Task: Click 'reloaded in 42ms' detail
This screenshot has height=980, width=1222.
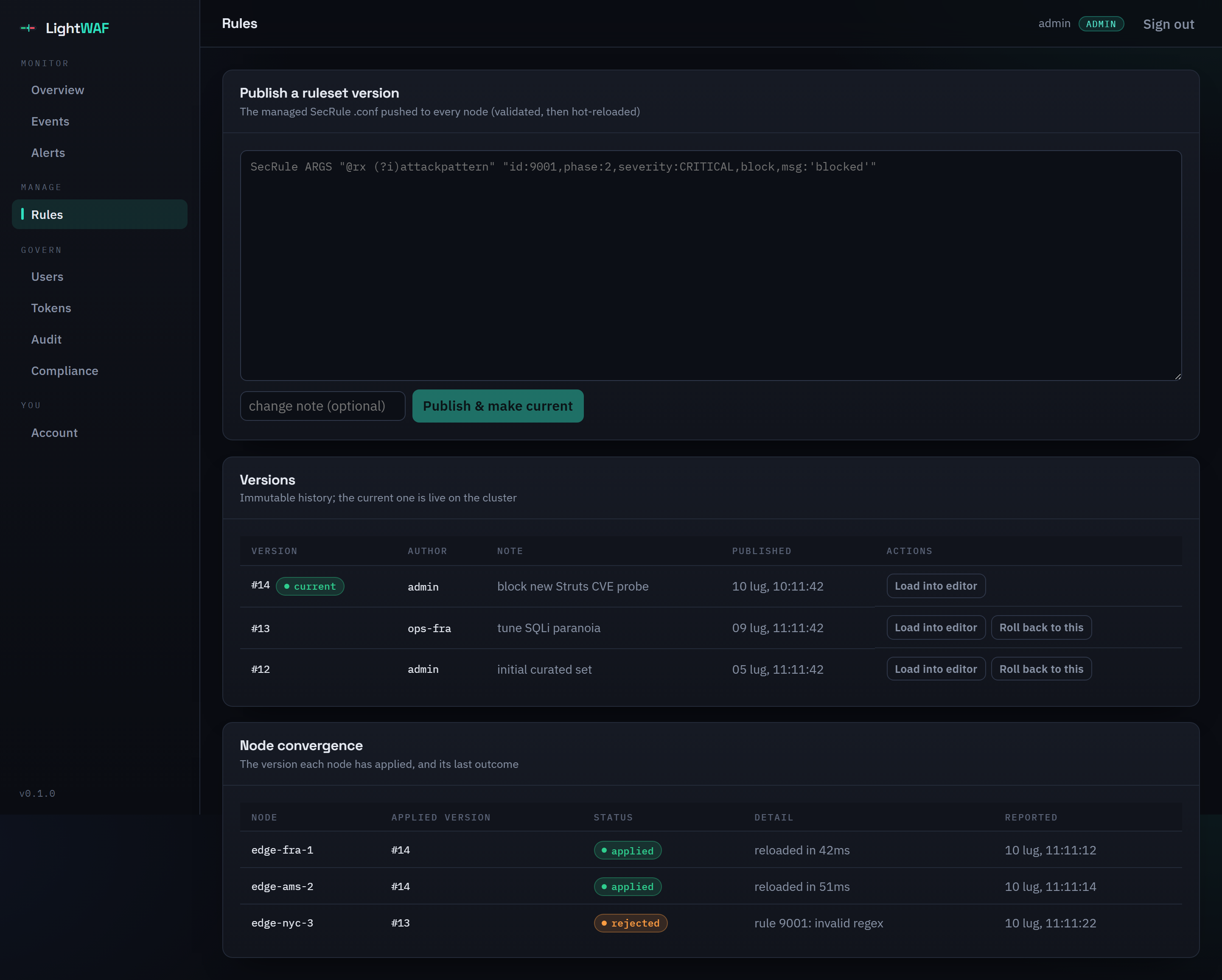Action: (x=802, y=850)
